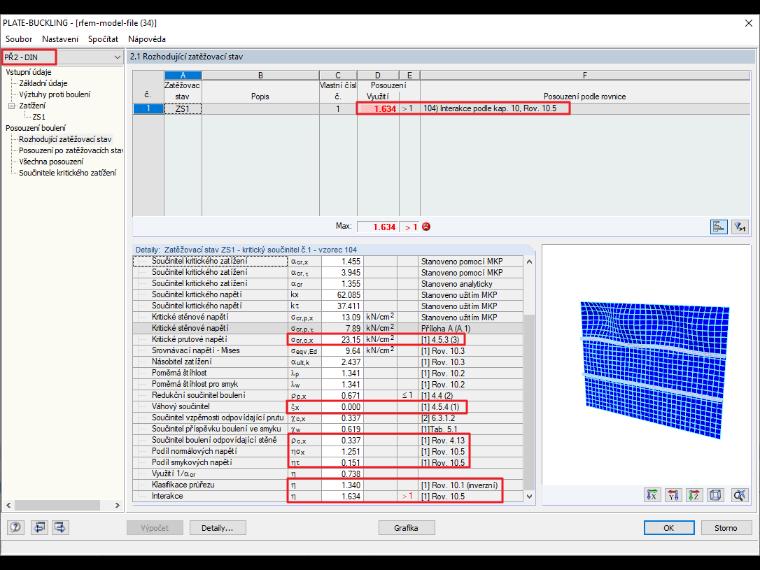Select the Podíl normálových napětí row

(328, 451)
